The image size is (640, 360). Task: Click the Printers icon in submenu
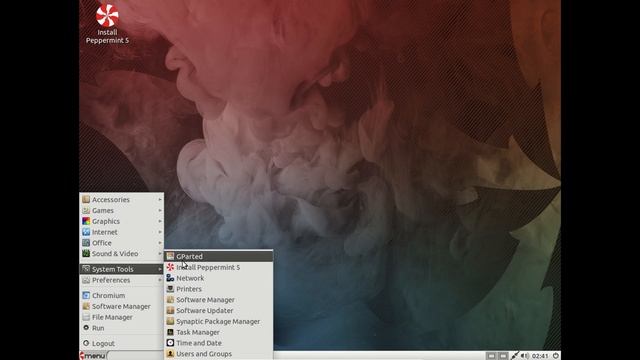(x=170, y=289)
